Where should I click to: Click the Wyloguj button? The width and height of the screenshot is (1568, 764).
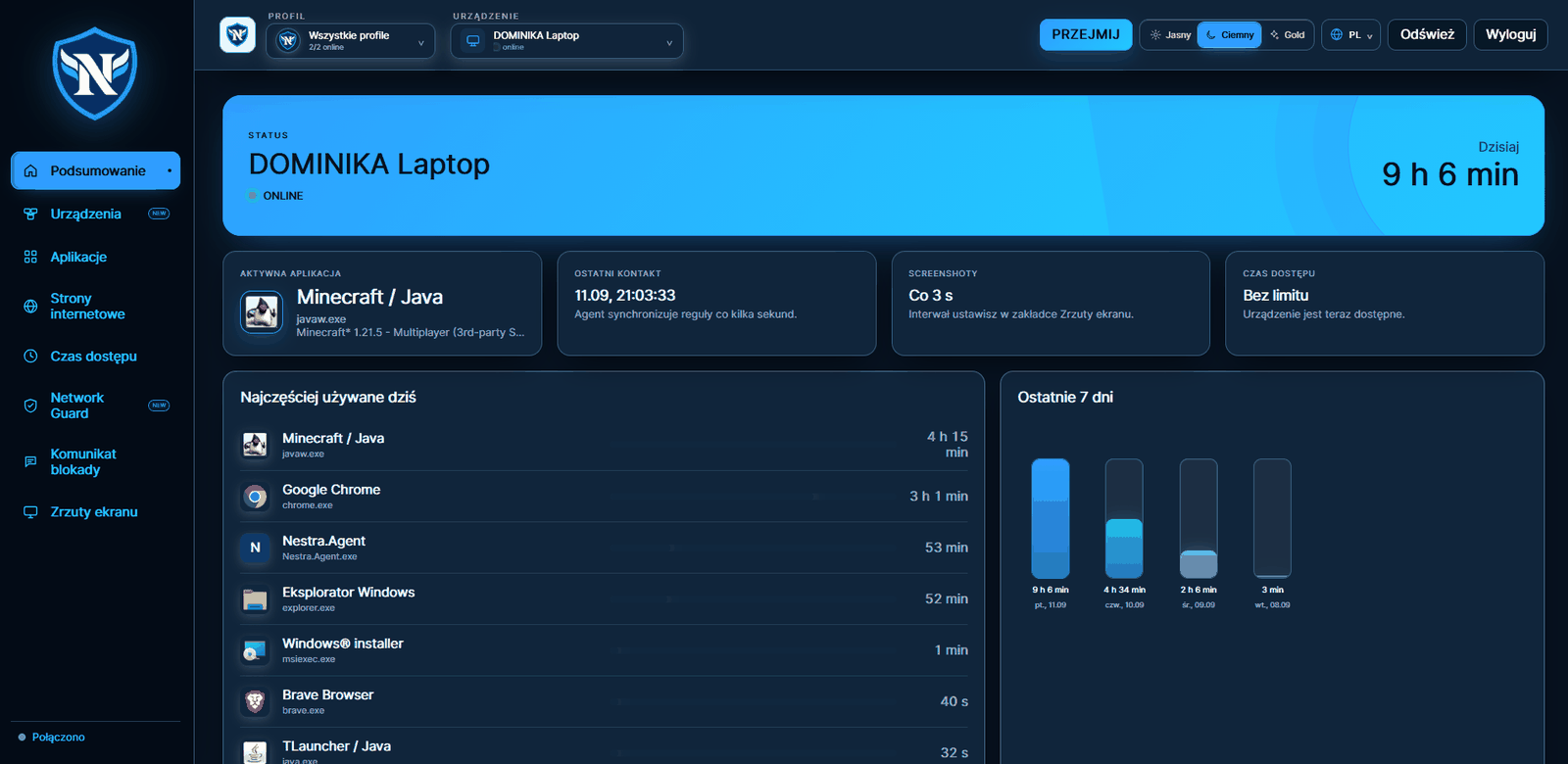[x=1510, y=34]
